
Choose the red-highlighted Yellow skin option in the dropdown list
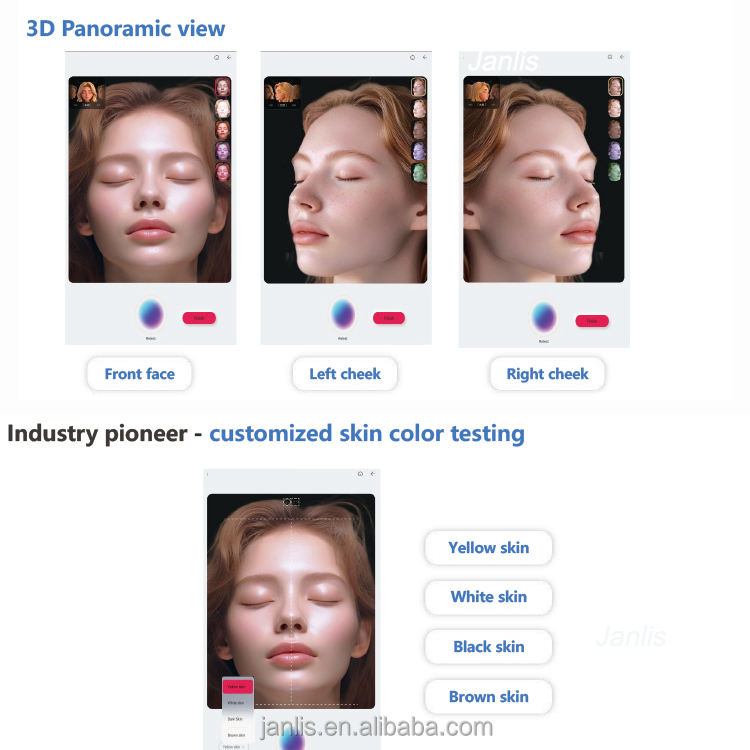[x=237, y=686]
